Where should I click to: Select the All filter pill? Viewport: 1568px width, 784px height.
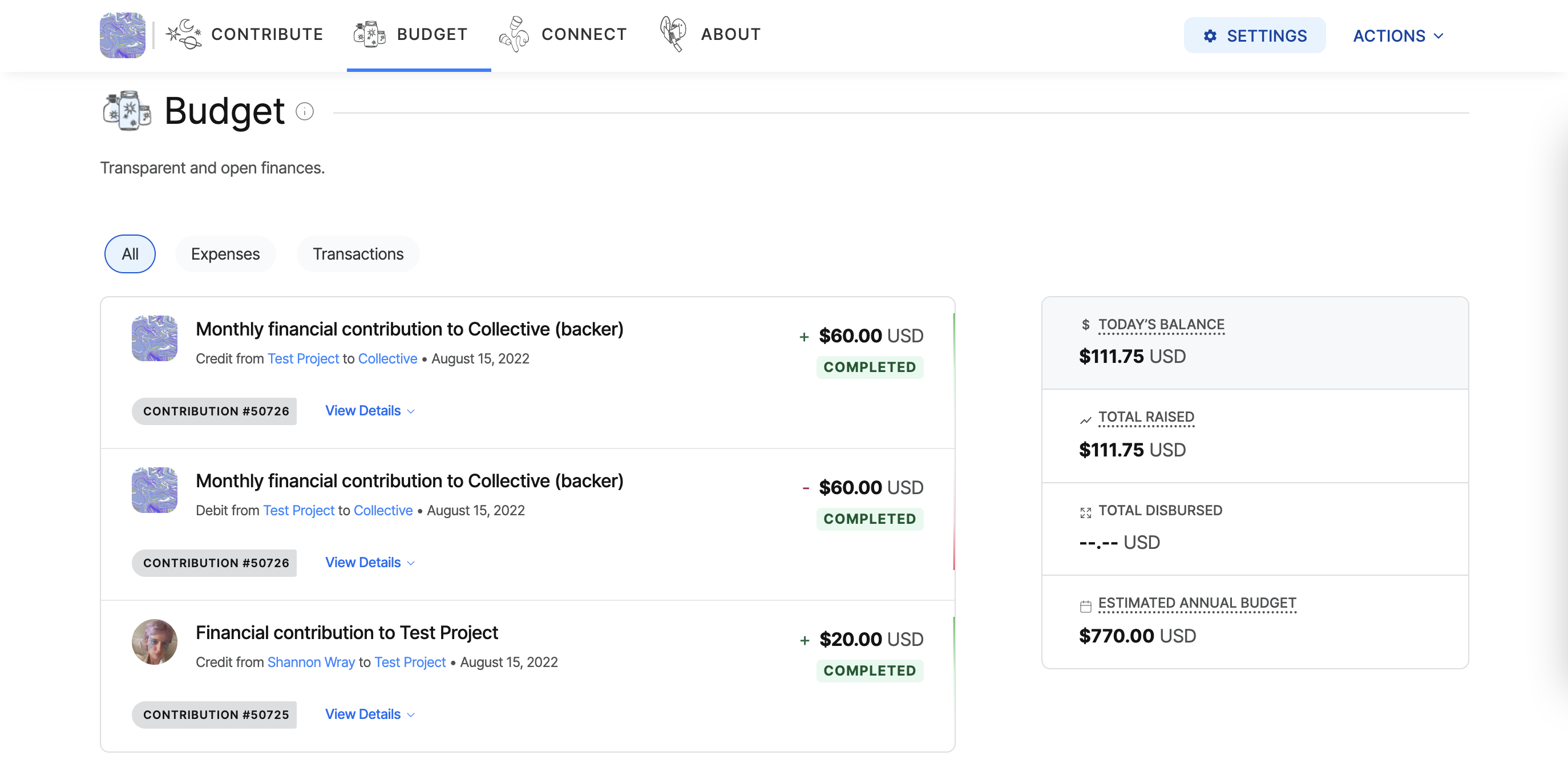[130, 254]
